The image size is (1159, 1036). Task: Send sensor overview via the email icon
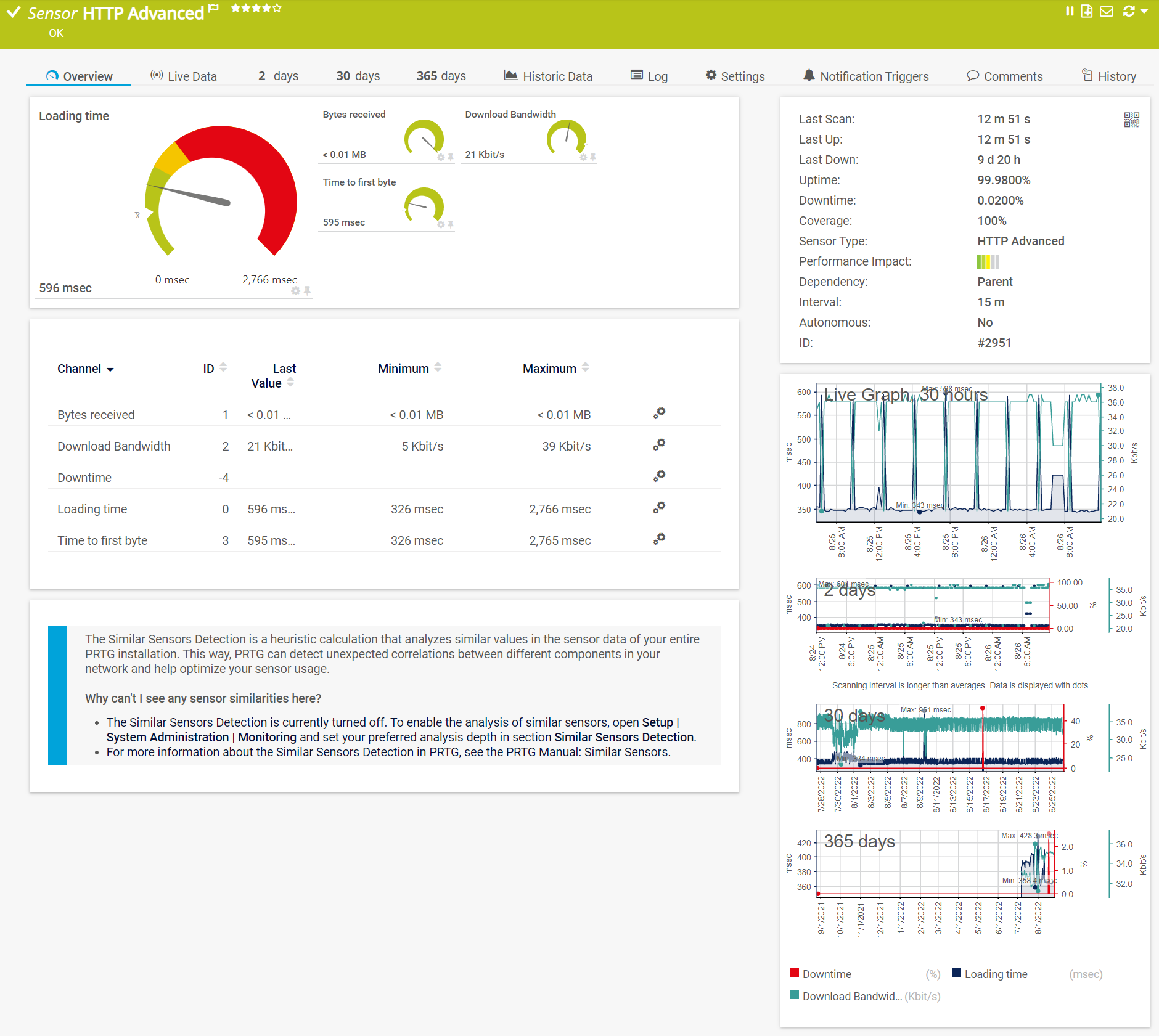1107,11
